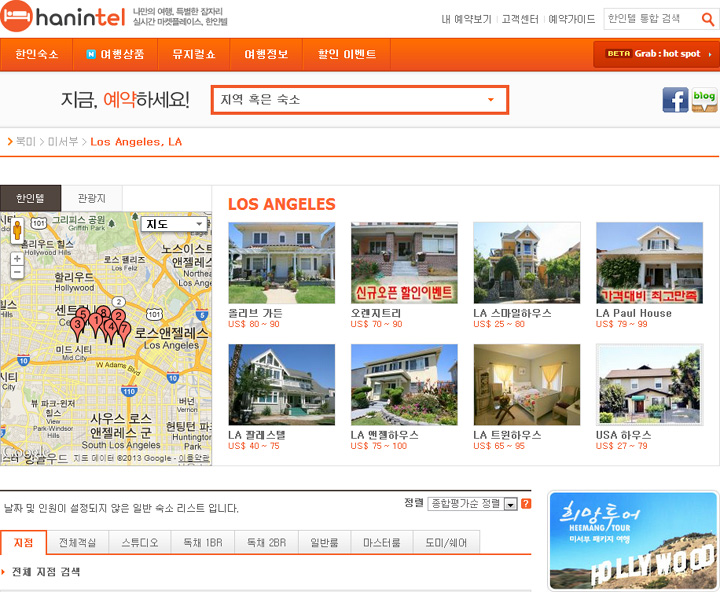Open the LA 팔레스텔 thumbnail
The image size is (720, 592).
pos(281,385)
